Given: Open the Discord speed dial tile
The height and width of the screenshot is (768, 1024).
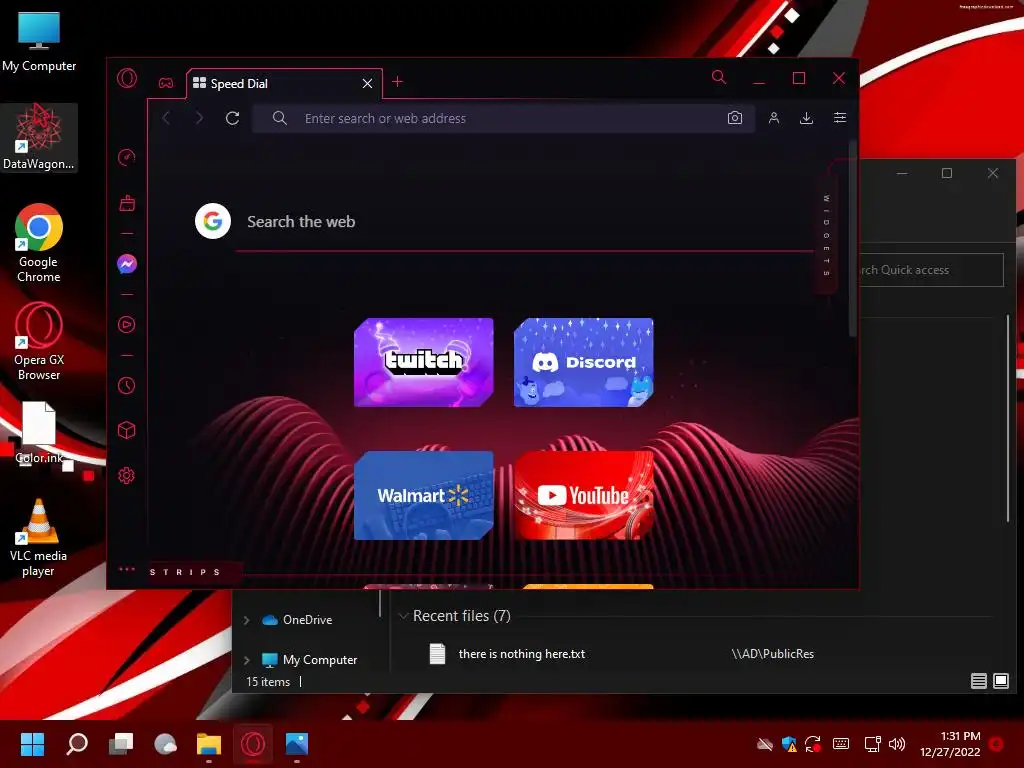Looking at the screenshot, I should point(583,362).
